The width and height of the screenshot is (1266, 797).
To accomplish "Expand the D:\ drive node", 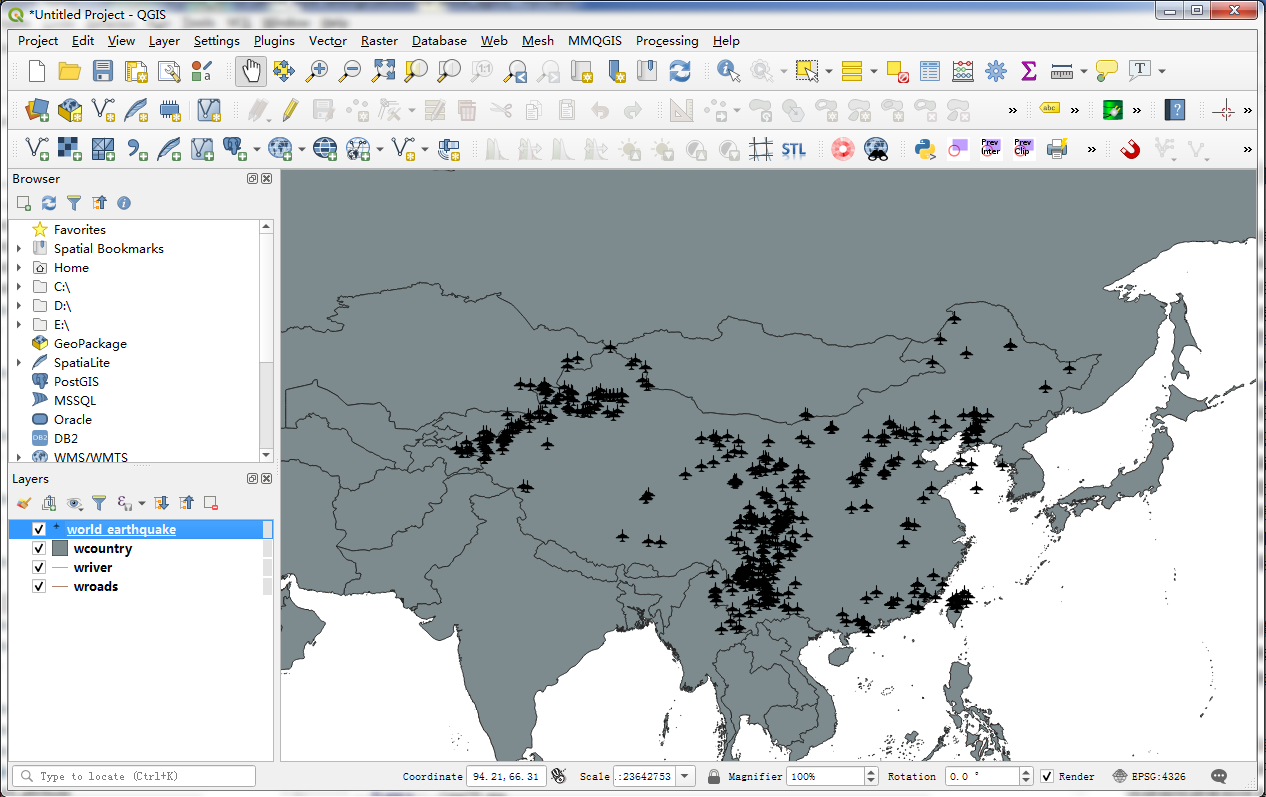I will click(x=19, y=306).
